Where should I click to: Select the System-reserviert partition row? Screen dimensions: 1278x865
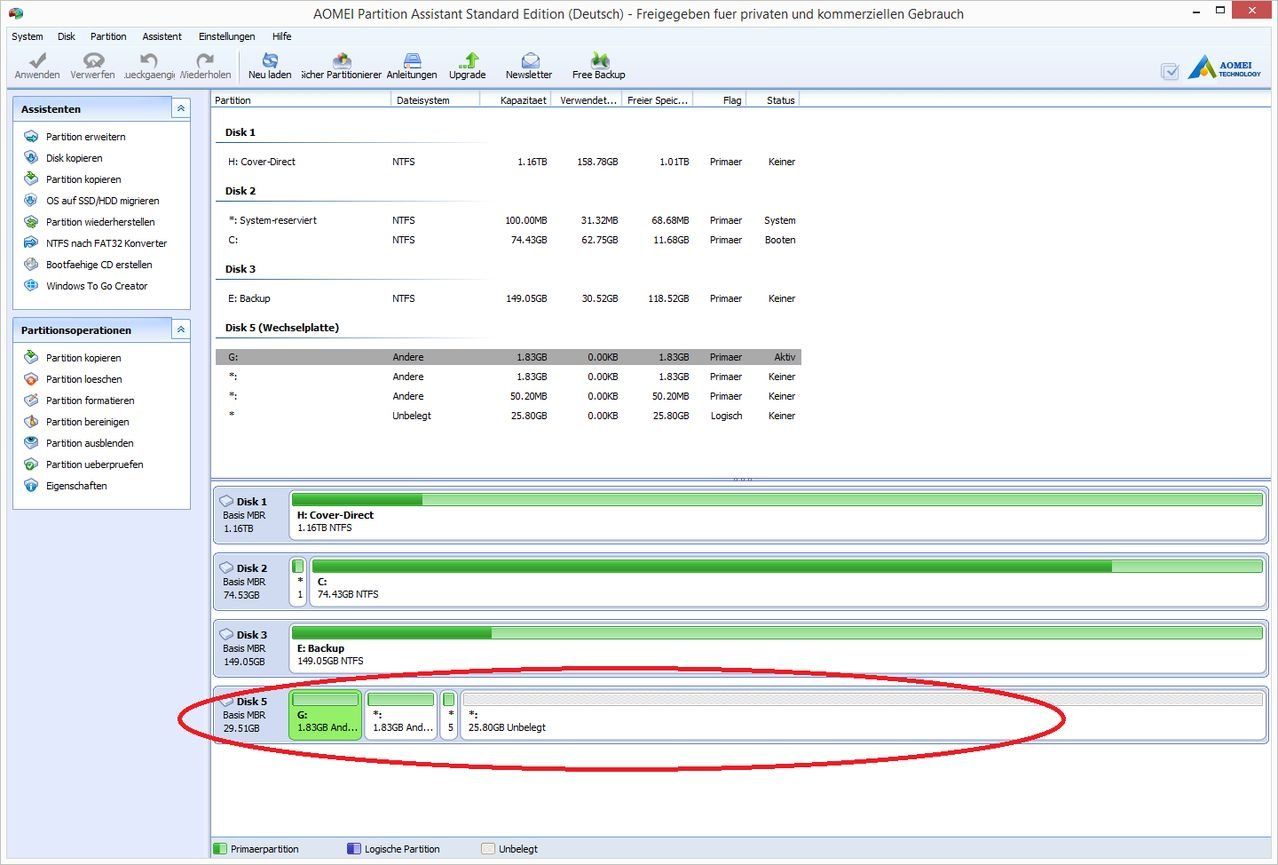508,221
